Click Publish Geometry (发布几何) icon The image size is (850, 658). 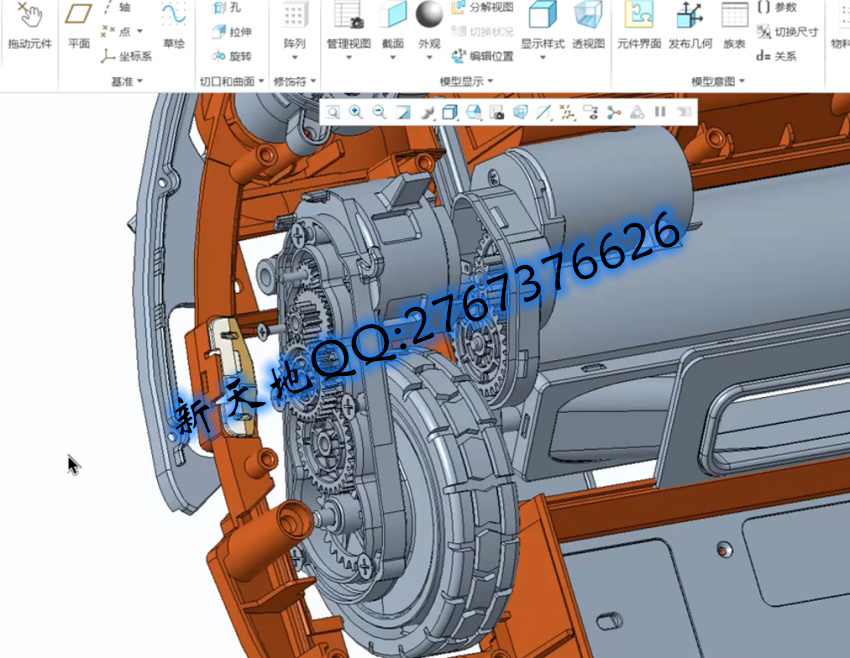(690, 27)
